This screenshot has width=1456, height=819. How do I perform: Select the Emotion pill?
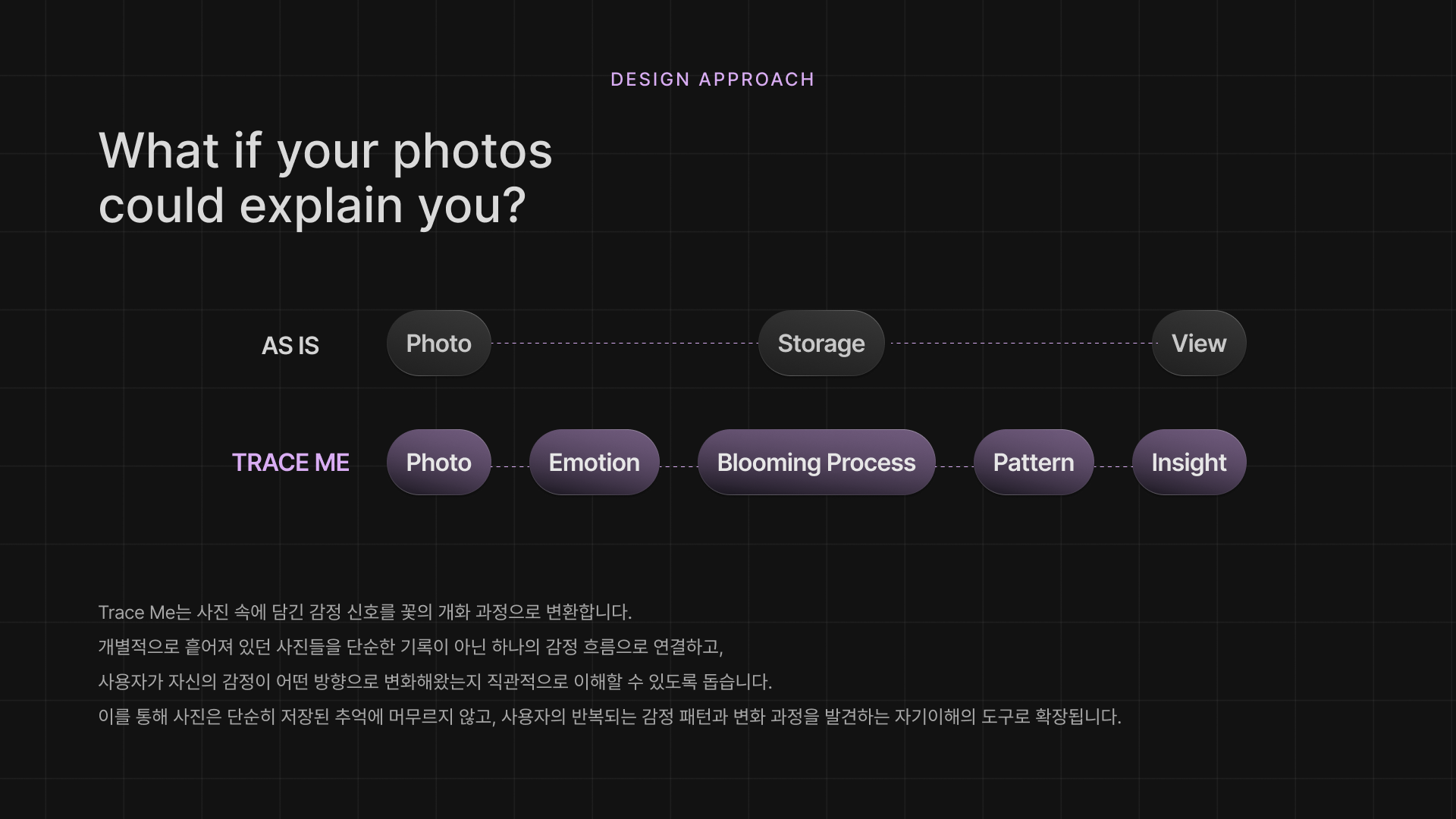[595, 463]
